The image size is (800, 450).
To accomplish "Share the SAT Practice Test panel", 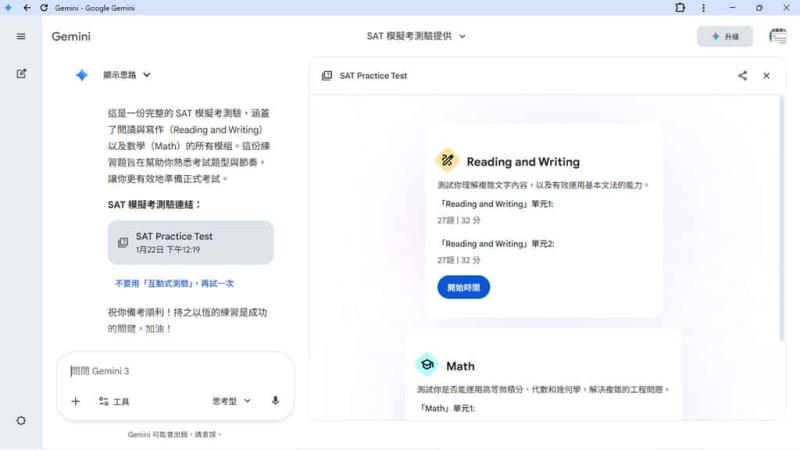I will (x=742, y=76).
